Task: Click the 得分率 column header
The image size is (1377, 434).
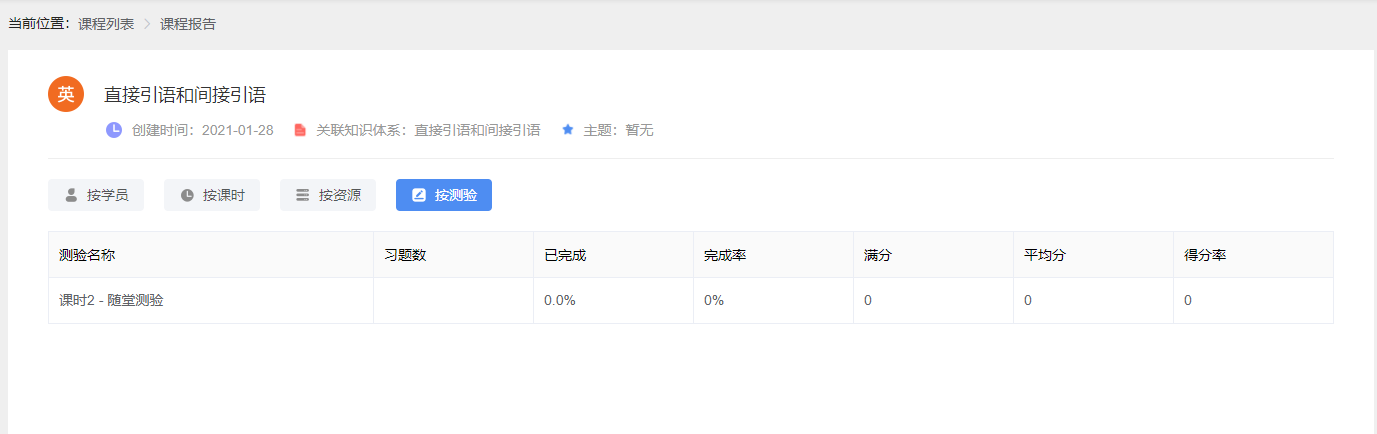Action: coord(1205,255)
